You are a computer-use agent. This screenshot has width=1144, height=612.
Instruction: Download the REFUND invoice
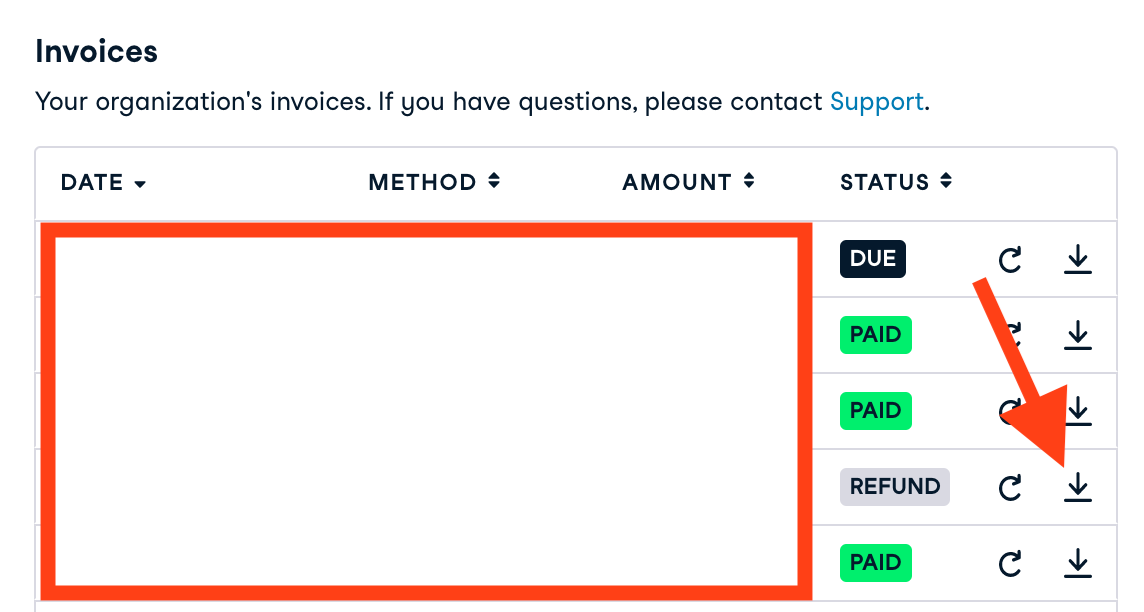(1077, 487)
